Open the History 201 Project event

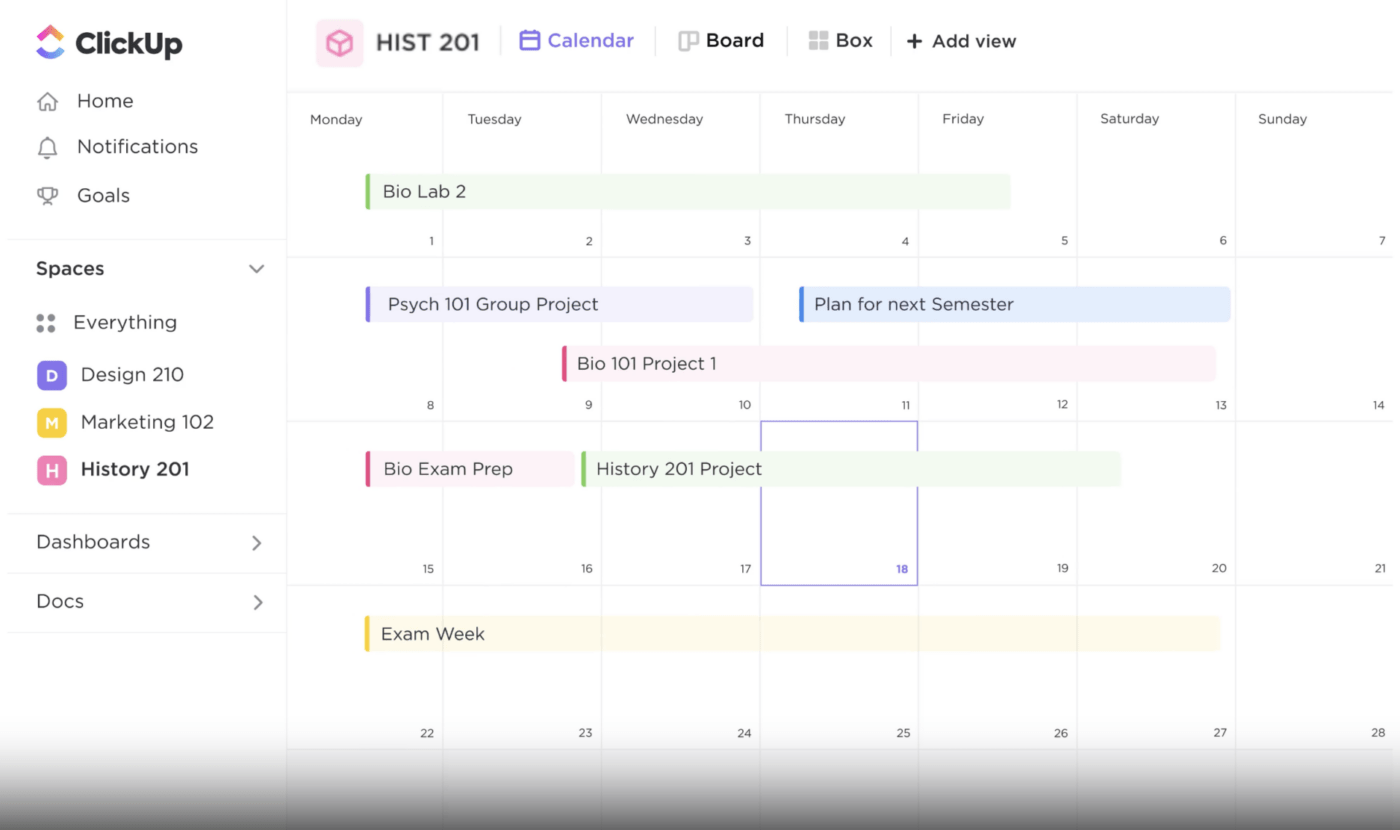(851, 469)
